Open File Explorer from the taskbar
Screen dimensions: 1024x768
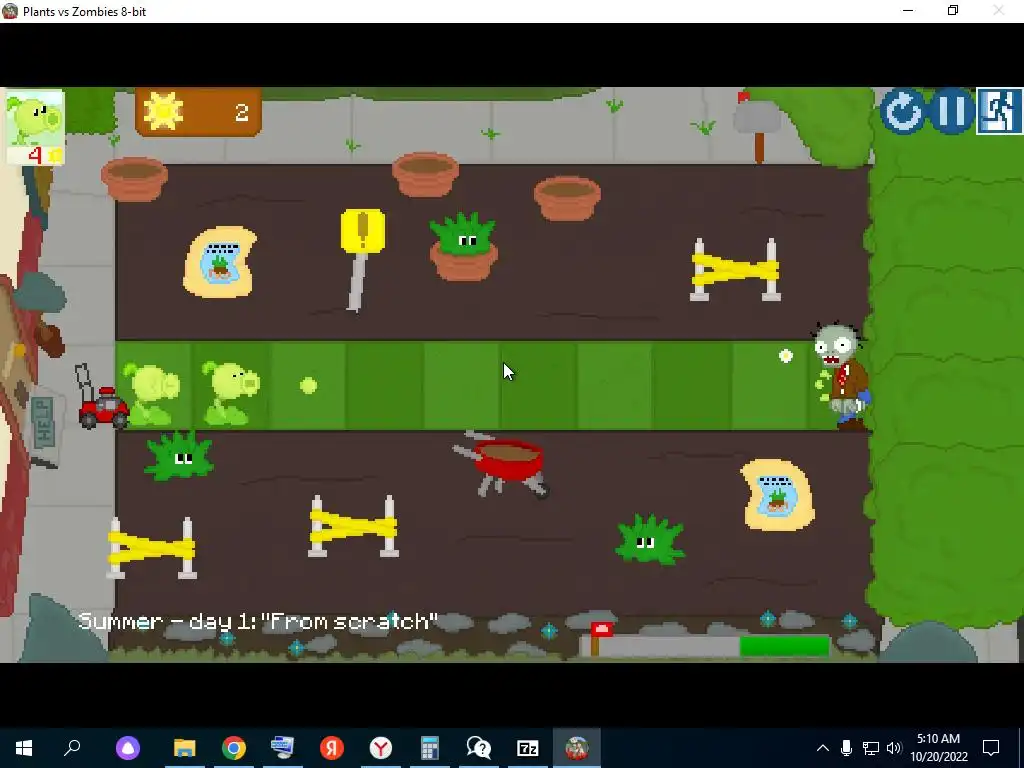pyautogui.click(x=185, y=748)
